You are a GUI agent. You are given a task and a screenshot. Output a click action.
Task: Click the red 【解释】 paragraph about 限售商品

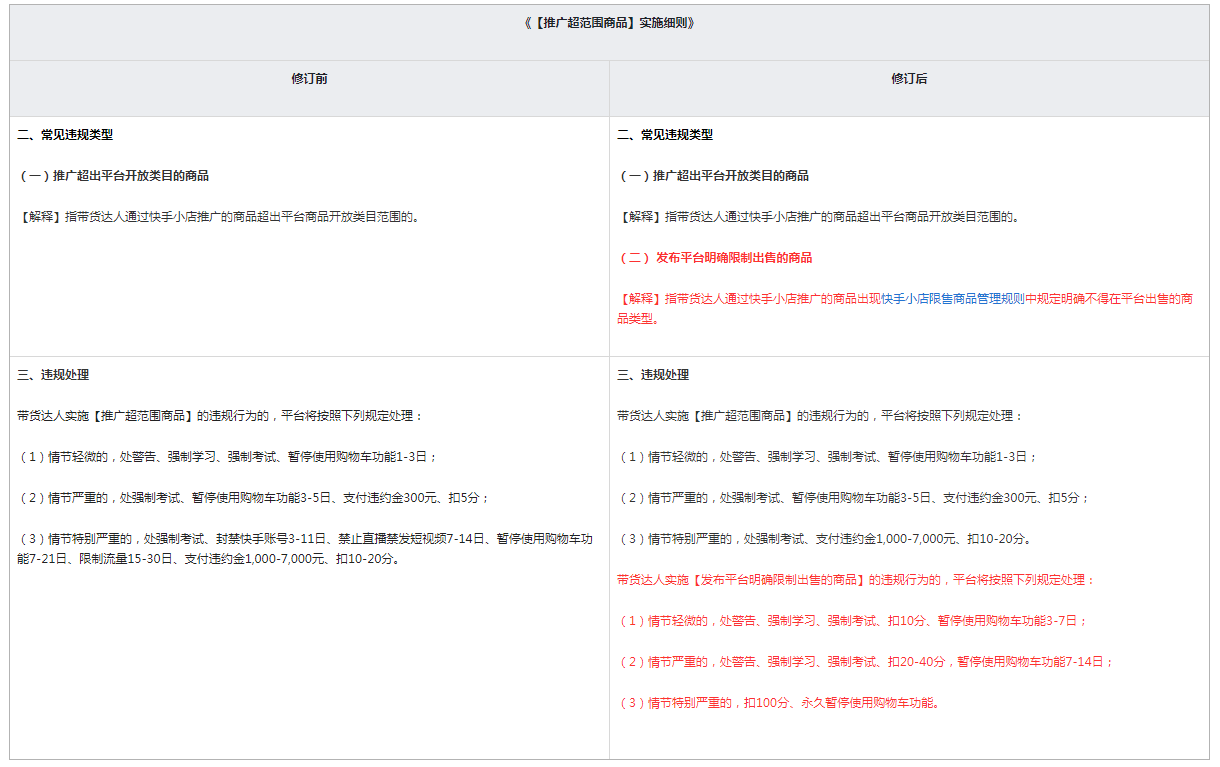point(905,308)
